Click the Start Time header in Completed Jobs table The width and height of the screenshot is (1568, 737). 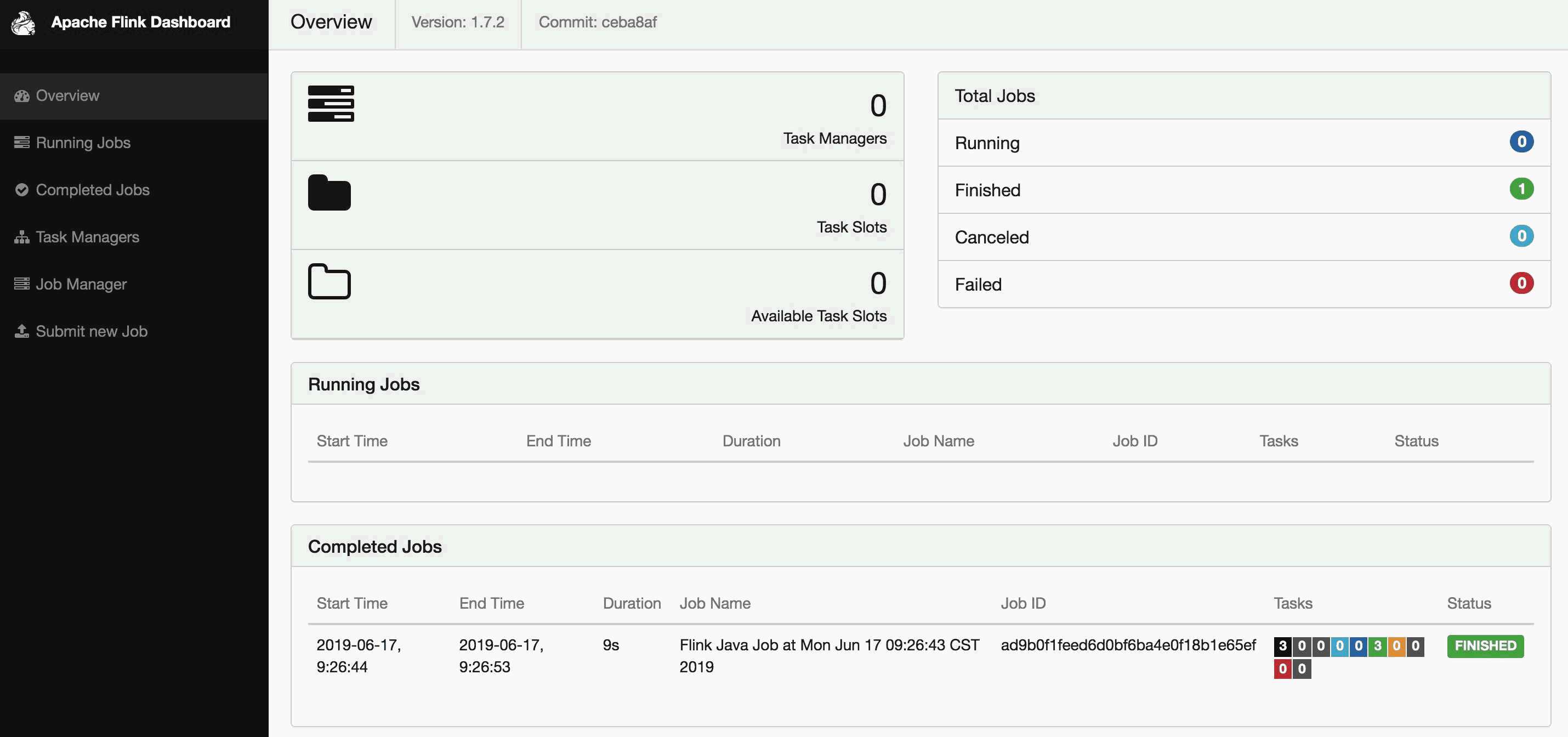352,604
